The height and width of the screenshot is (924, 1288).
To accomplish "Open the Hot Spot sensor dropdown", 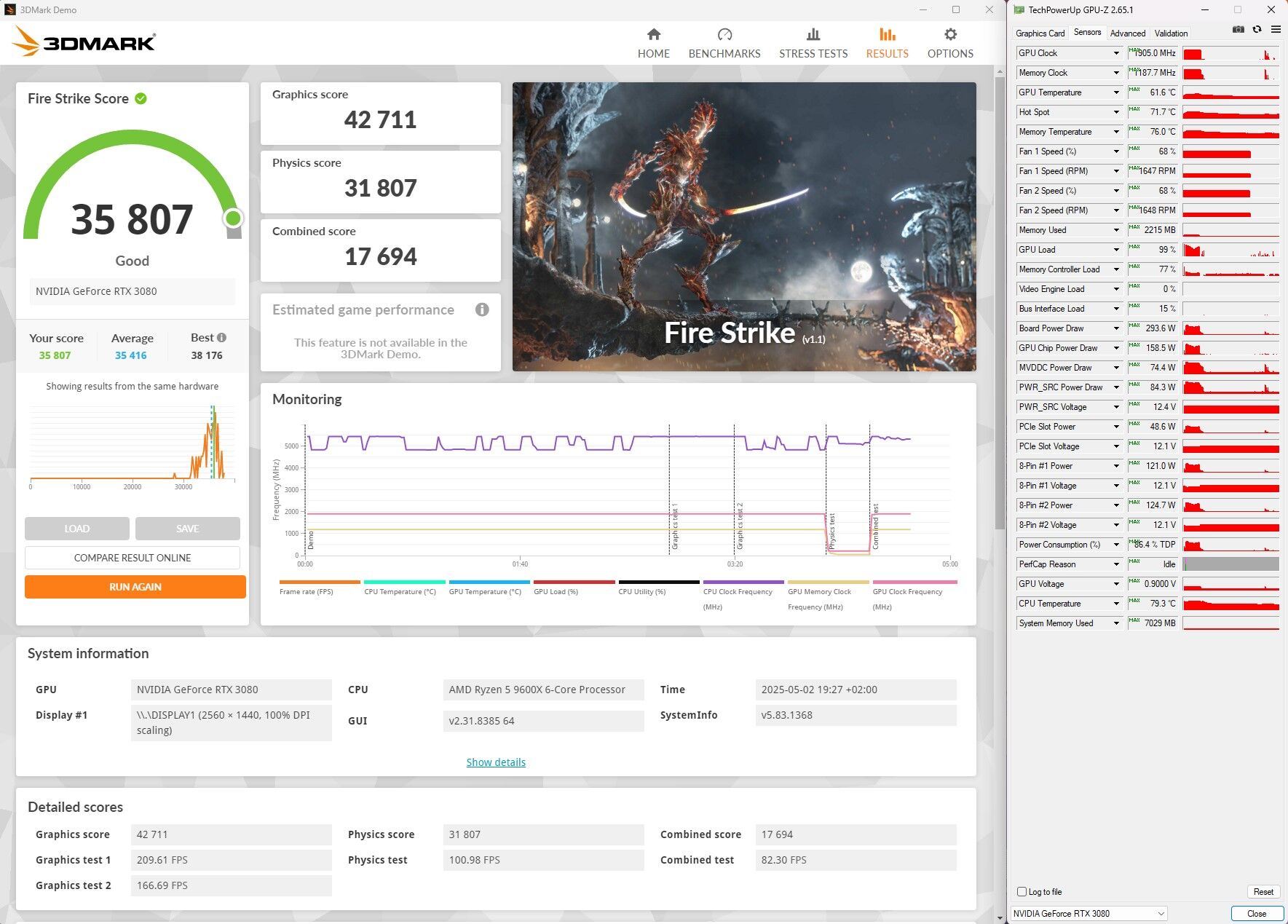I will (x=1116, y=112).
